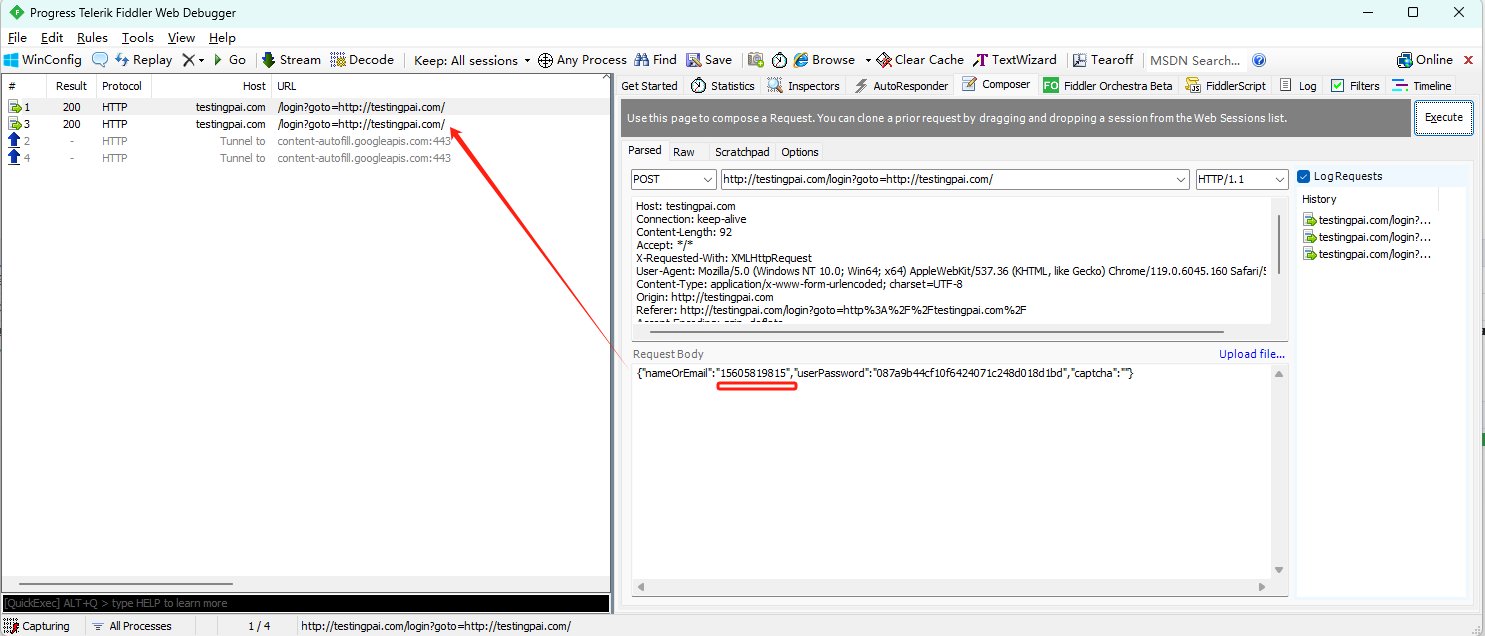Click All Processes filter in status bar
1485x636 pixels.
coord(131,626)
